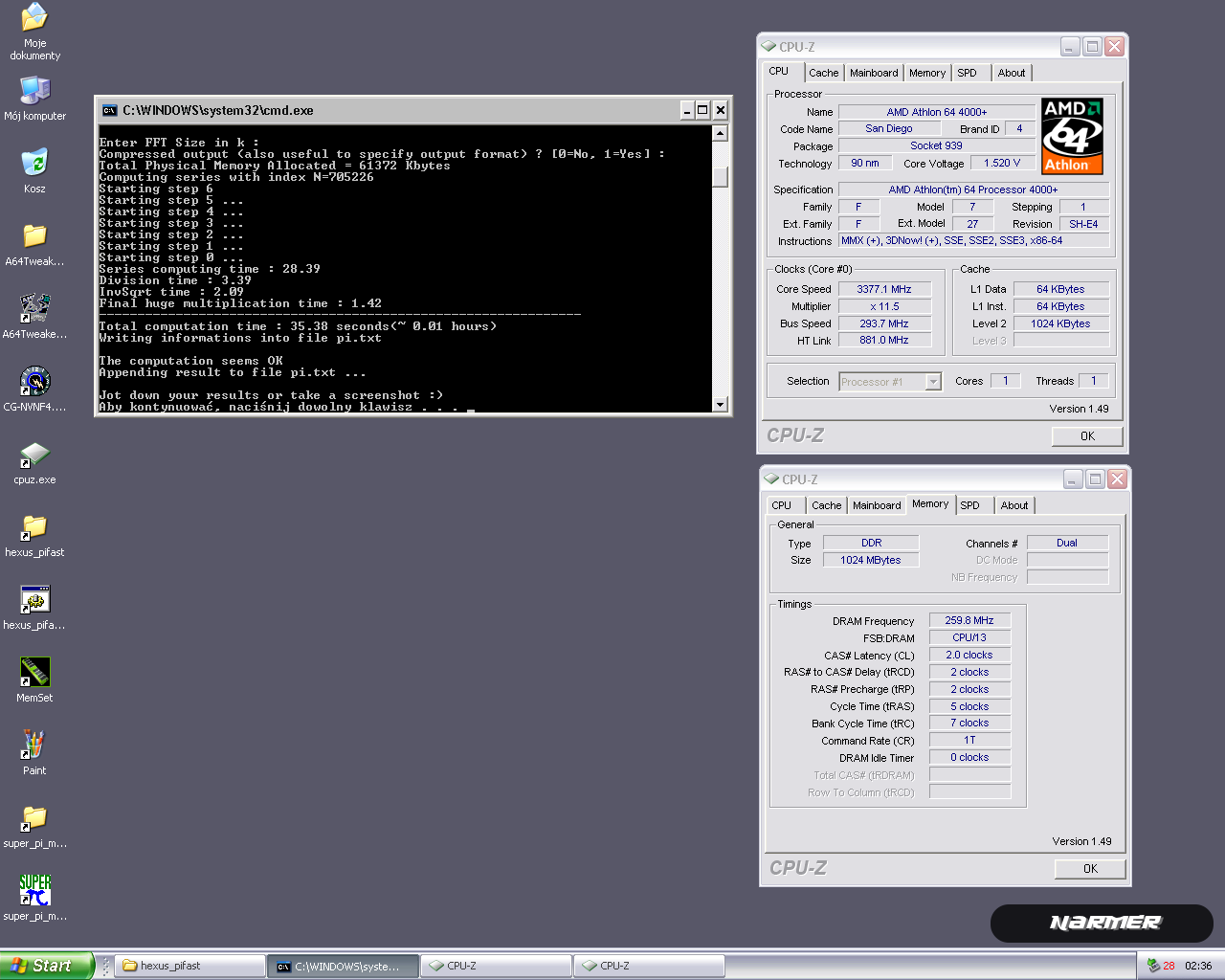Select A64Tweak folder icon on desktop

coord(34,235)
